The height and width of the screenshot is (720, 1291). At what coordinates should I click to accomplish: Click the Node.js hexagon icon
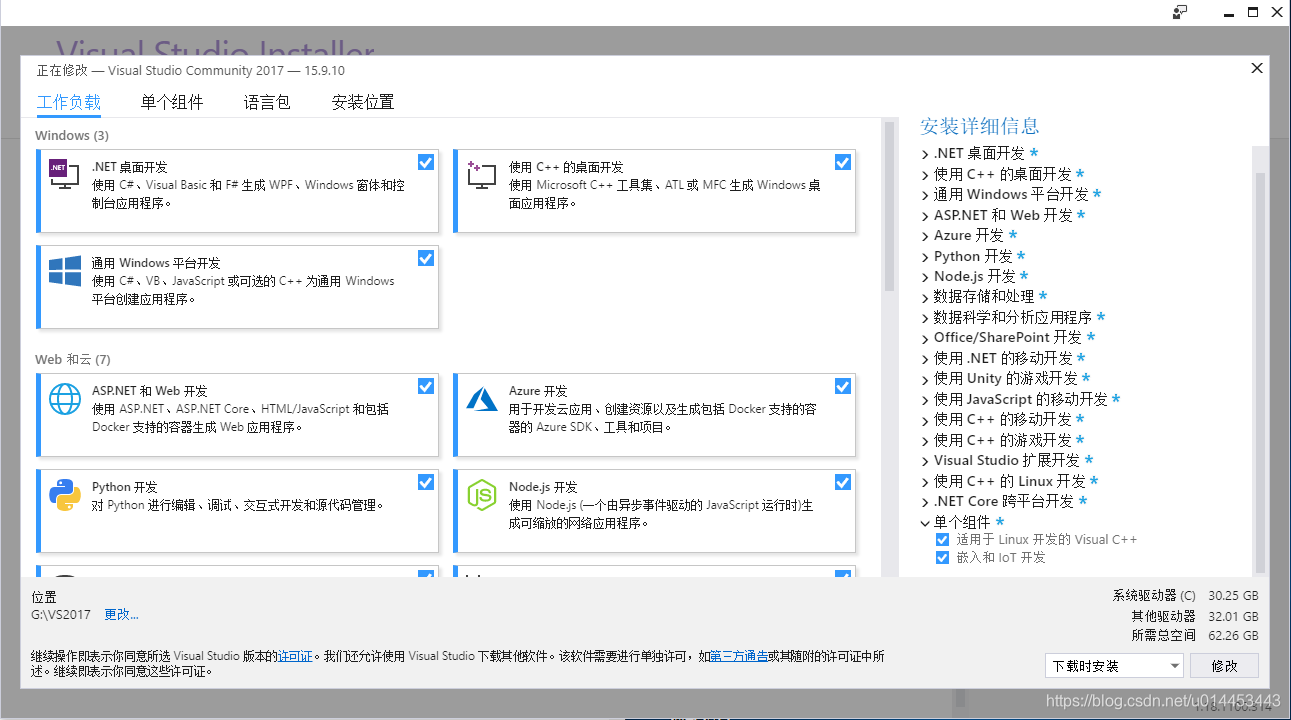coord(481,494)
